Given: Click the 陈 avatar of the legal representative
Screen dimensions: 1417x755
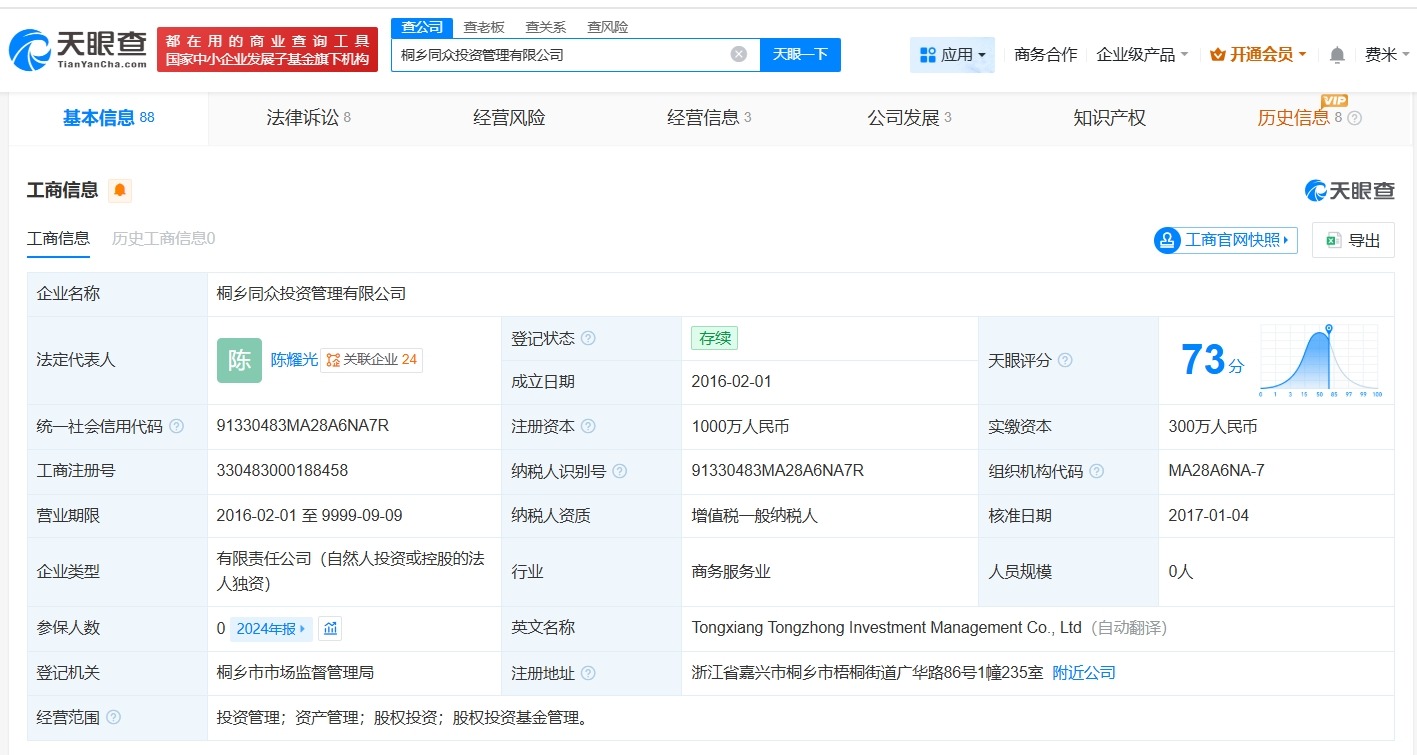Looking at the screenshot, I should click(238, 360).
